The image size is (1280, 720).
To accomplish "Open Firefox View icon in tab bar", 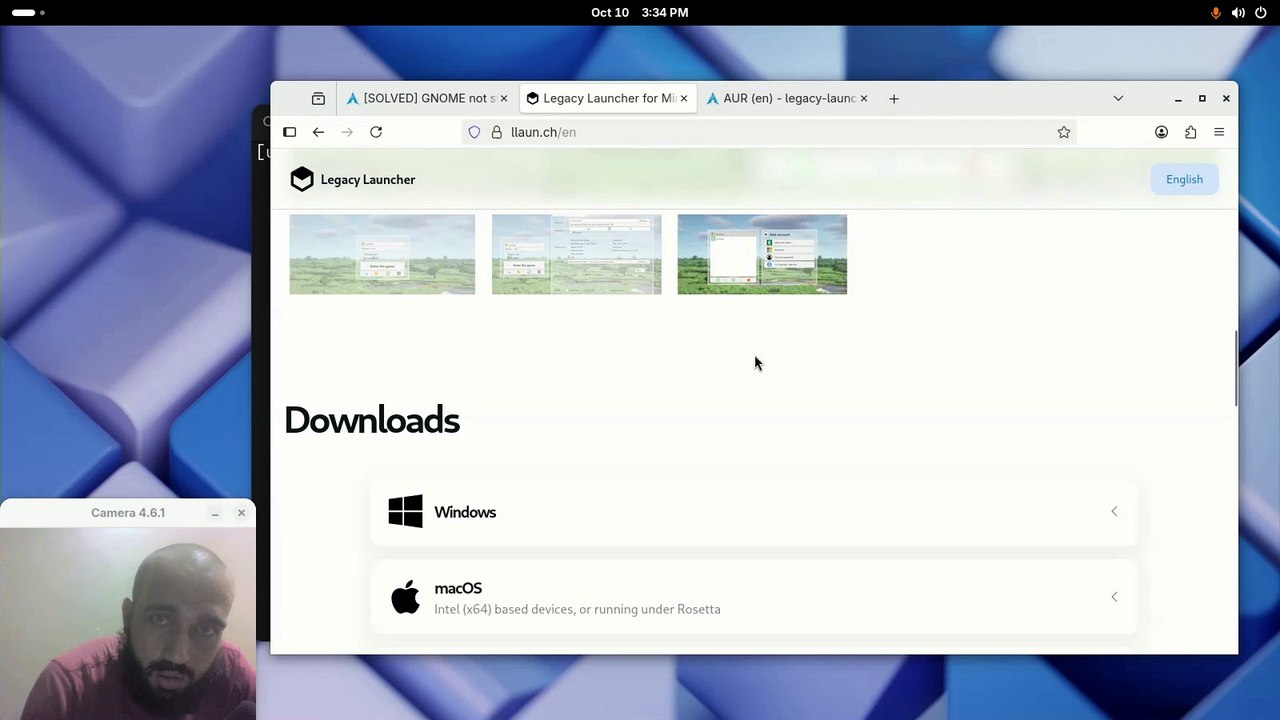I will [318, 98].
